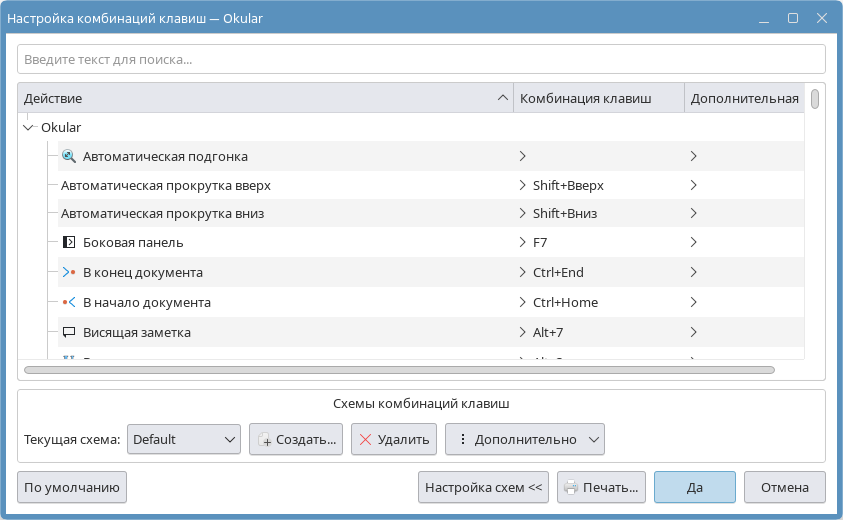
Task: Click the Автоматическая подгонка magnifier icon
Action: tap(69, 156)
